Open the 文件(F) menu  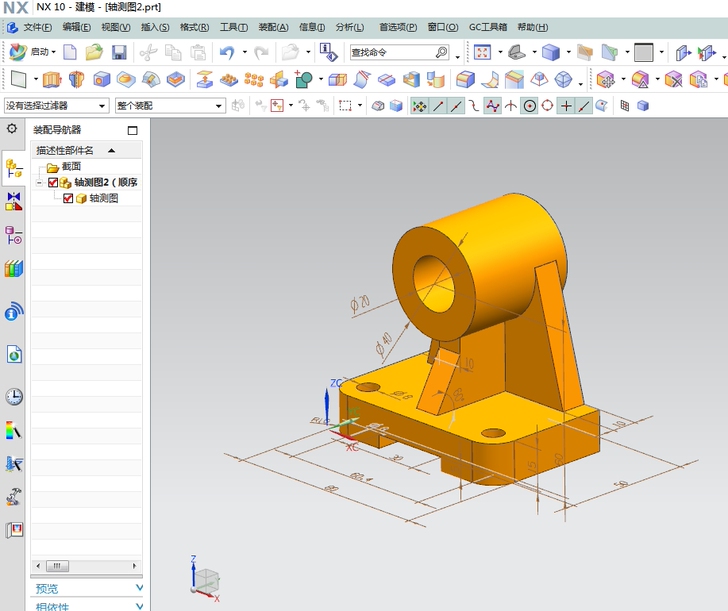pyautogui.click(x=38, y=27)
